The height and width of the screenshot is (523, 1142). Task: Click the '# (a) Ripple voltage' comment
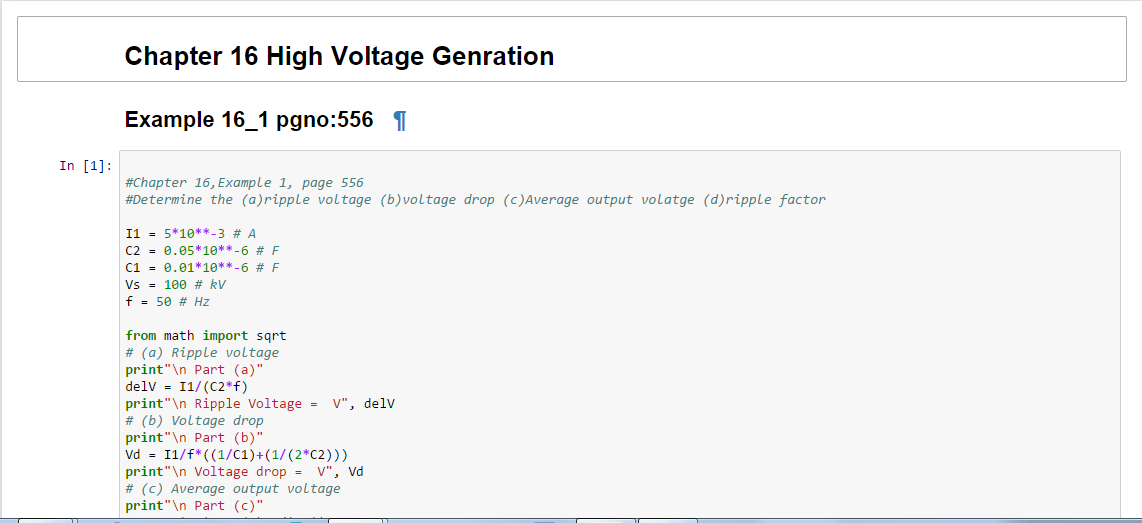tap(202, 353)
